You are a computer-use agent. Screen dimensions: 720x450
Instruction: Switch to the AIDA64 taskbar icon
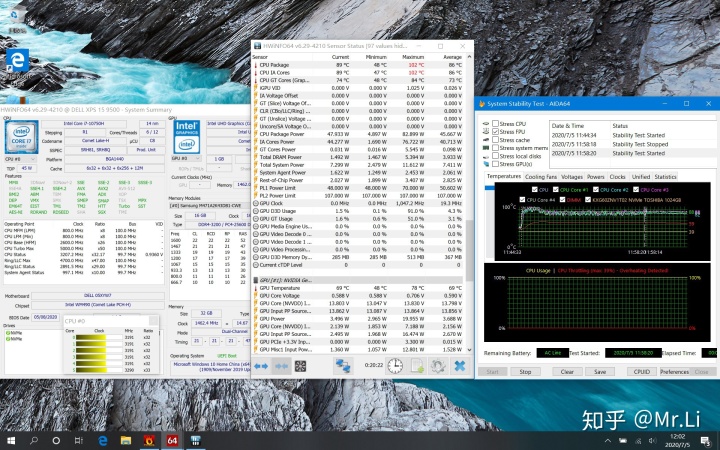[x=172, y=441]
